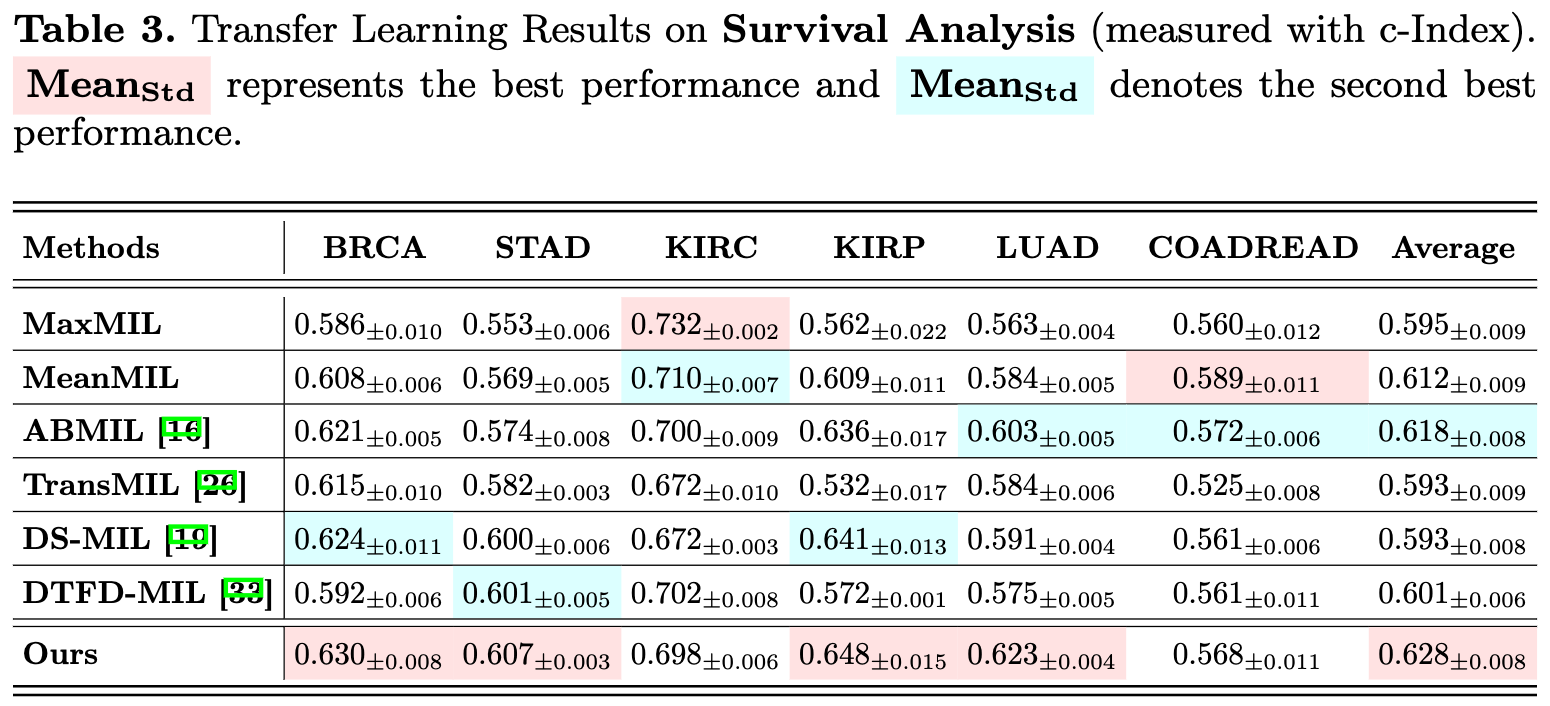Open citation 26 next to TransMIL
Viewport: 1550px width, 706px height.
221,485
